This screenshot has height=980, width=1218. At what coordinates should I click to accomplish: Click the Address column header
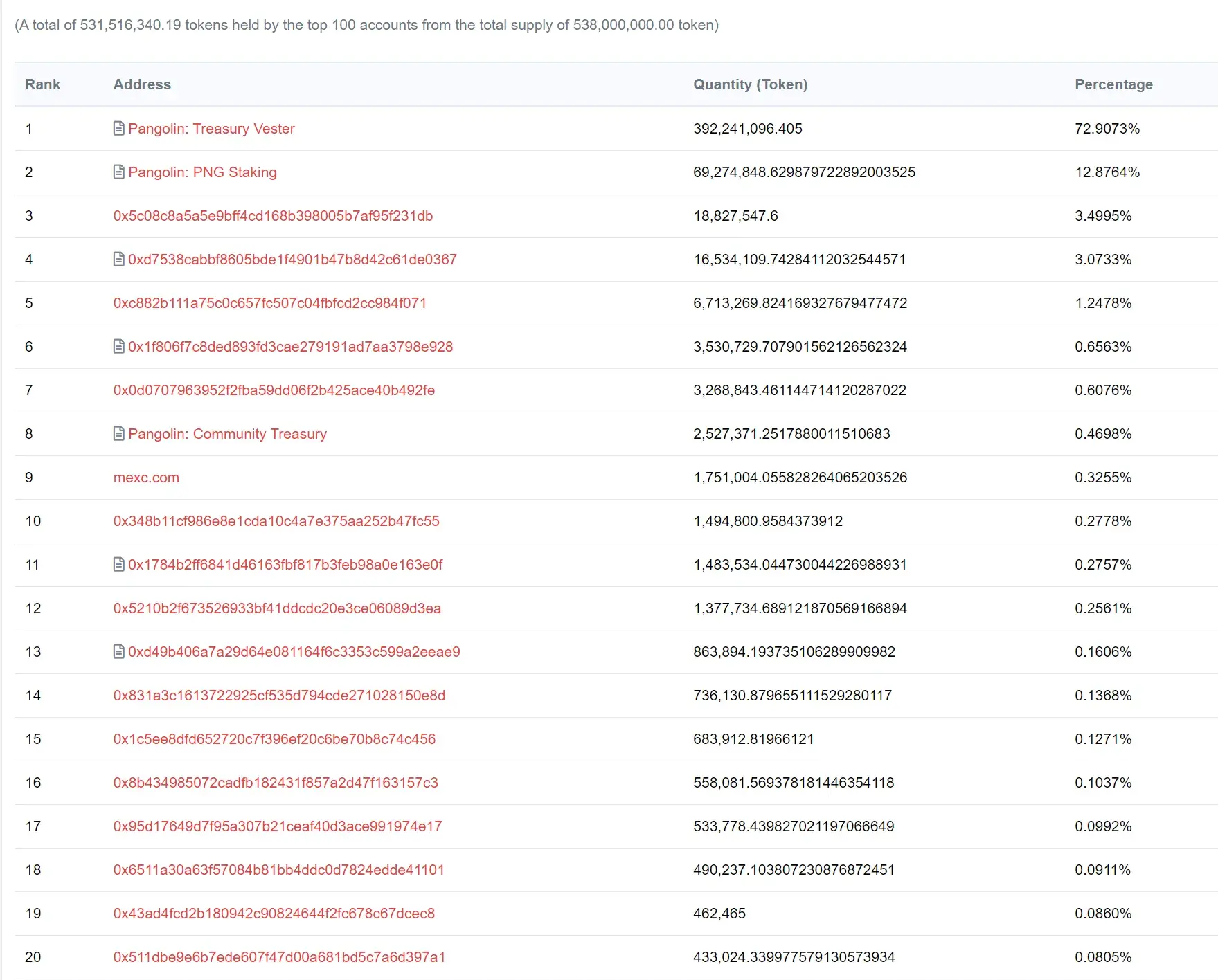pyautogui.click(x=142, y=84)
